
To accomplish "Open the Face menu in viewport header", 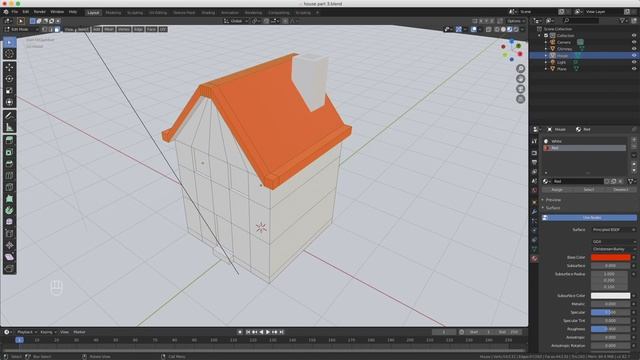I will pyautogui.click(x=151, y=29).
